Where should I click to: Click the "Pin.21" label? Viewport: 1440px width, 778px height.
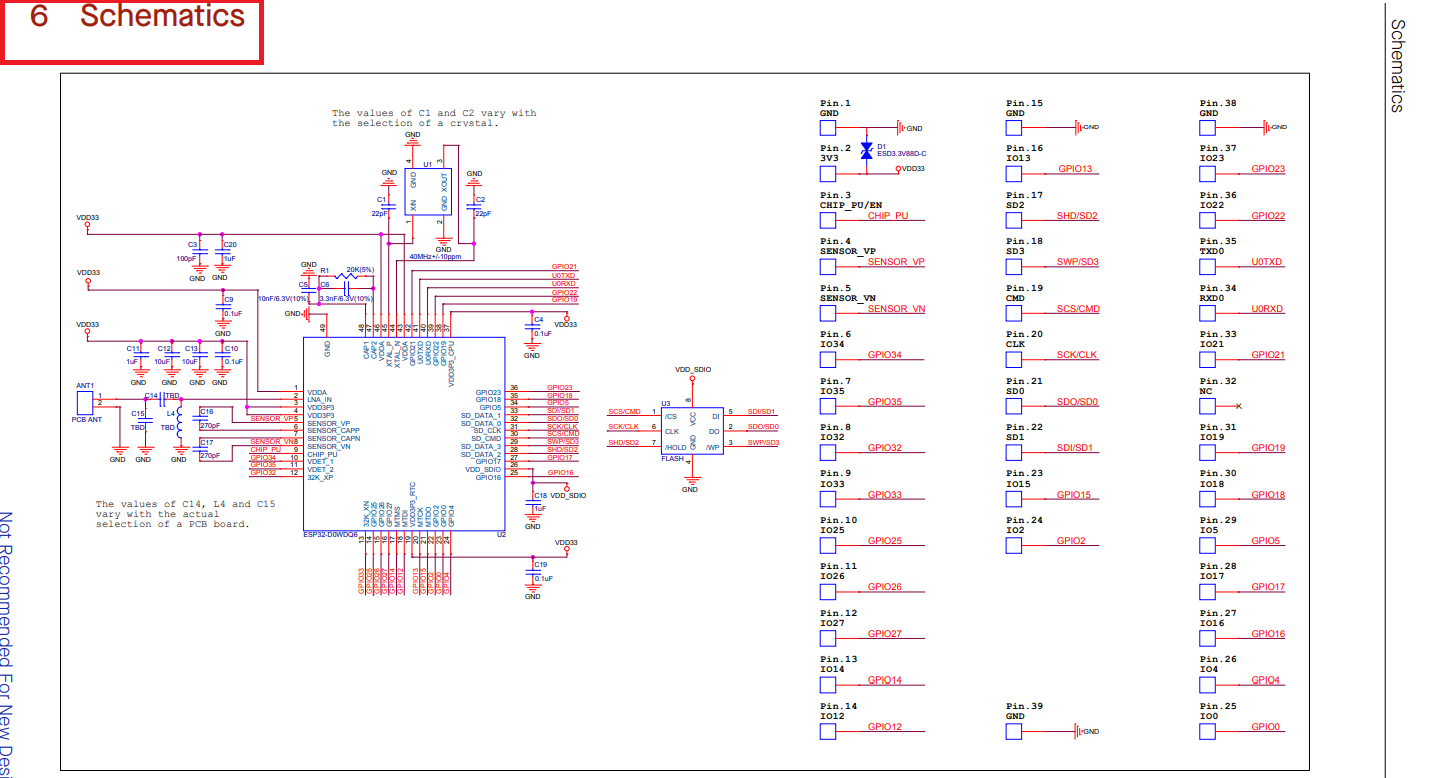(1024, 381)
